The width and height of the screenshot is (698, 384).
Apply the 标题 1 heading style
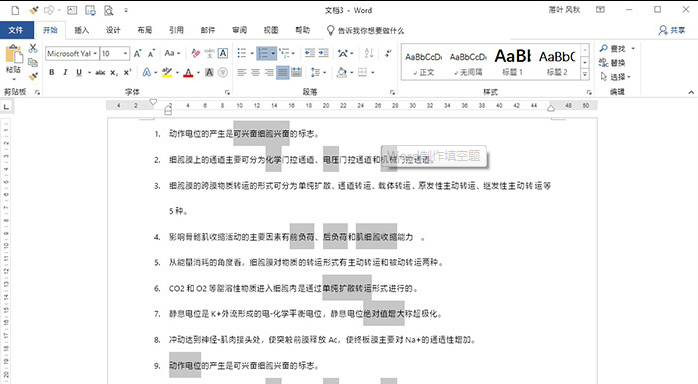pyautogui.click(x=512, y=62)
